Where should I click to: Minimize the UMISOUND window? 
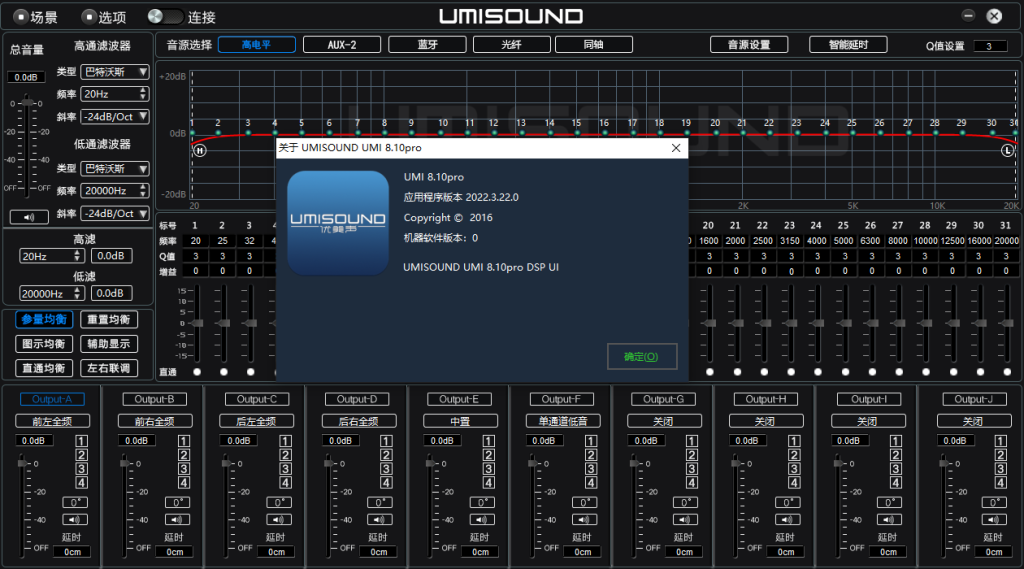pyautogui.click(x=968, y=16)
